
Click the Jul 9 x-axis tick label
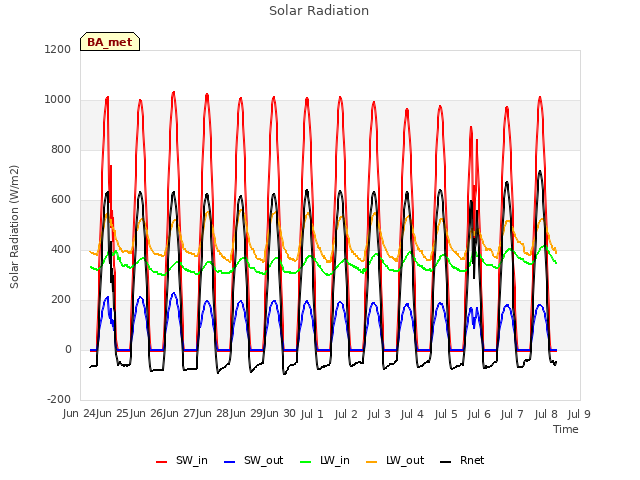pyautogui.click(x=579, y=414)
